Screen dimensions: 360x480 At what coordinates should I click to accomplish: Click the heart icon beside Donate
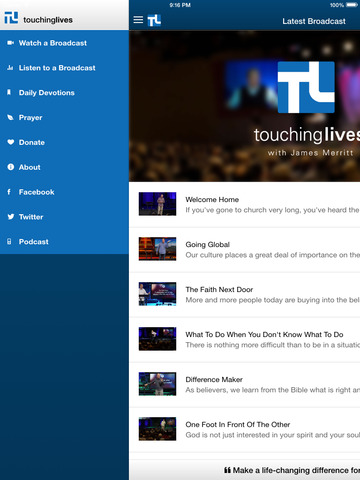tap(11, 142)
